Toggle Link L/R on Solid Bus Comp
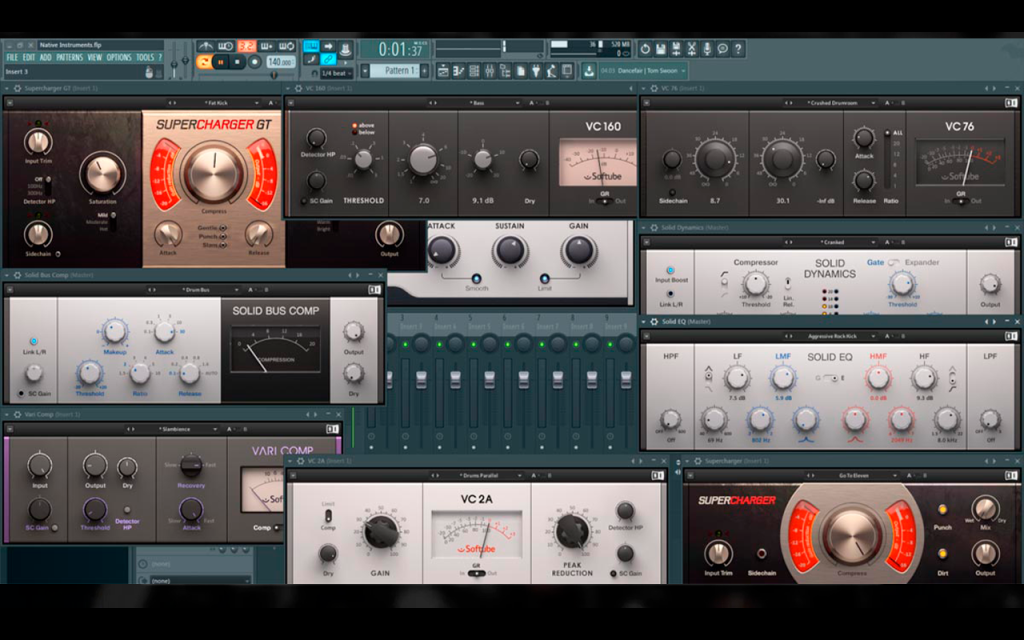This screenshot has height=640, width=1024. point(33,342)
